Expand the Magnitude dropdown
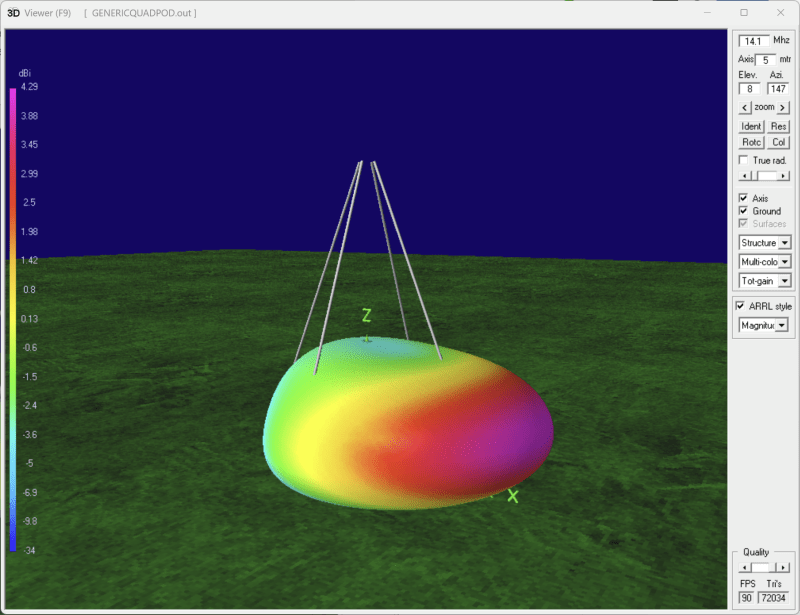800x615 pixels. tap(782, 325)
